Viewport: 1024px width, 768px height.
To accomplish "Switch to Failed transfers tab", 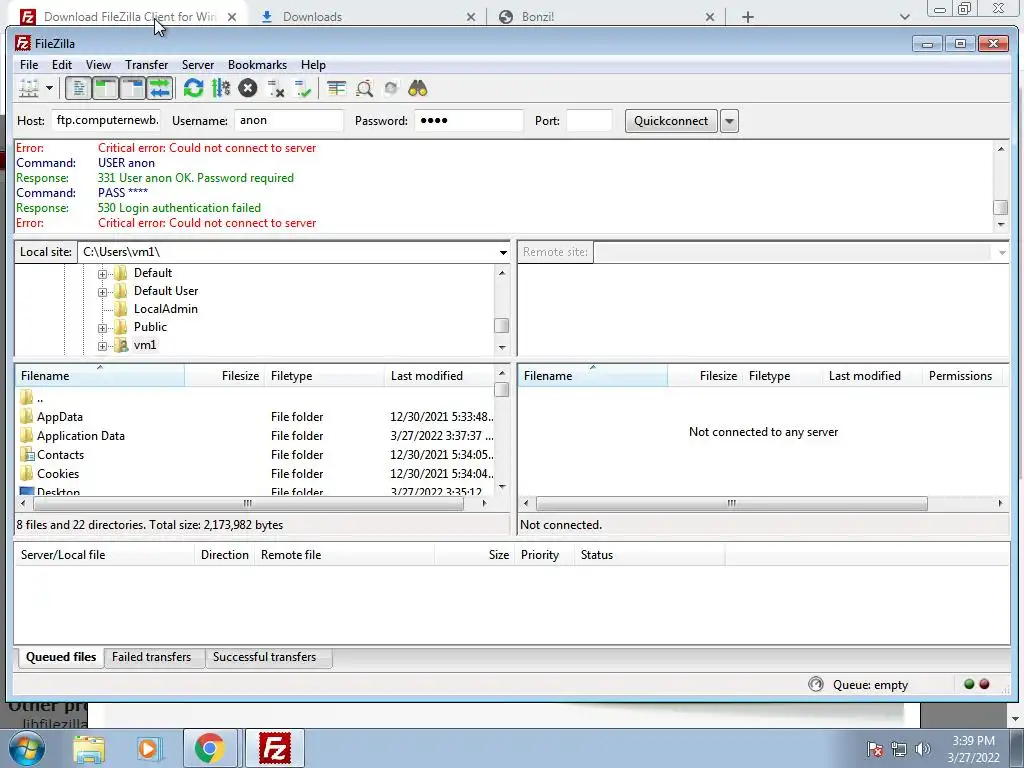I will coord(152,657).
